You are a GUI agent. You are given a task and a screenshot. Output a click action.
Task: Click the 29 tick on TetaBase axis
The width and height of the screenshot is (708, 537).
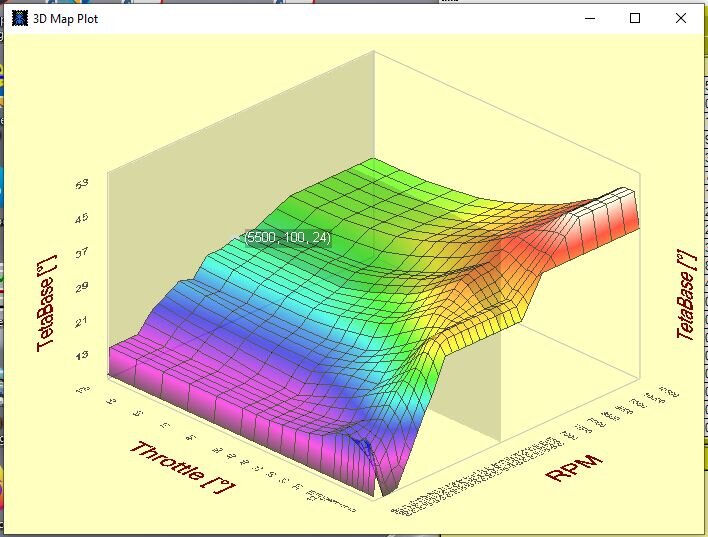click(81, 287)
